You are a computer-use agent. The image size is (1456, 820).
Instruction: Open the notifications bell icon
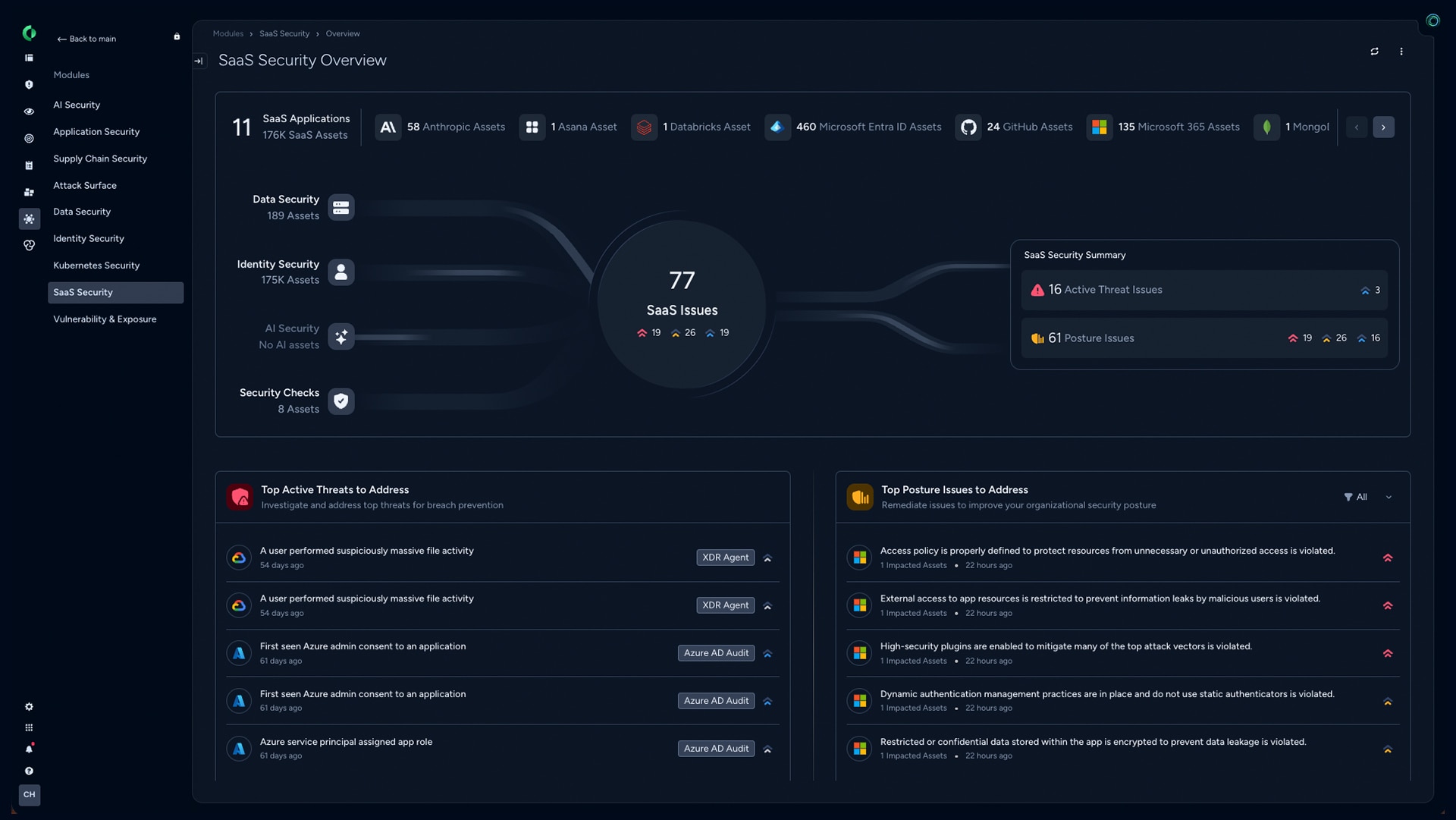click(29, 749)
